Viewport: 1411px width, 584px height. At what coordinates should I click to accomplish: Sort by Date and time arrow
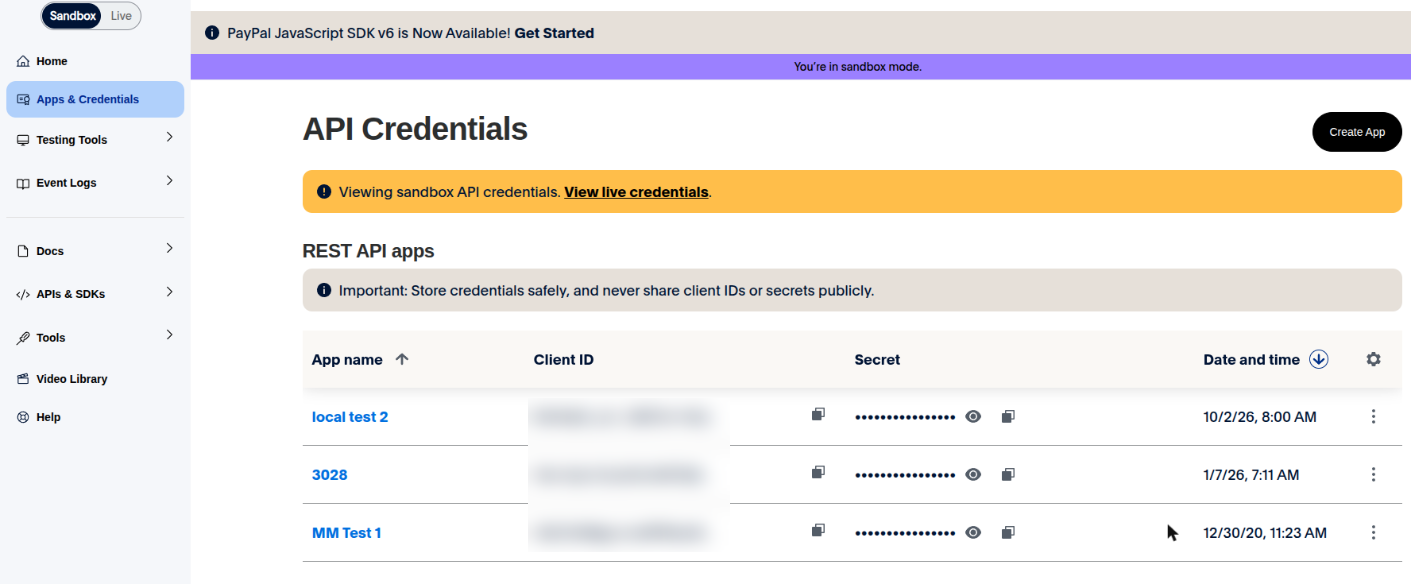pos(1318,359)
